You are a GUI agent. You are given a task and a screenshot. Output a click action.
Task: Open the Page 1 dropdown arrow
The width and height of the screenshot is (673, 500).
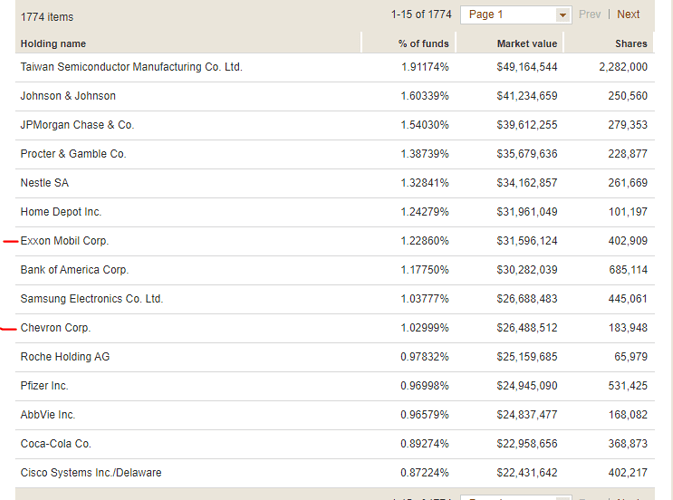click(x=562, y=15)
